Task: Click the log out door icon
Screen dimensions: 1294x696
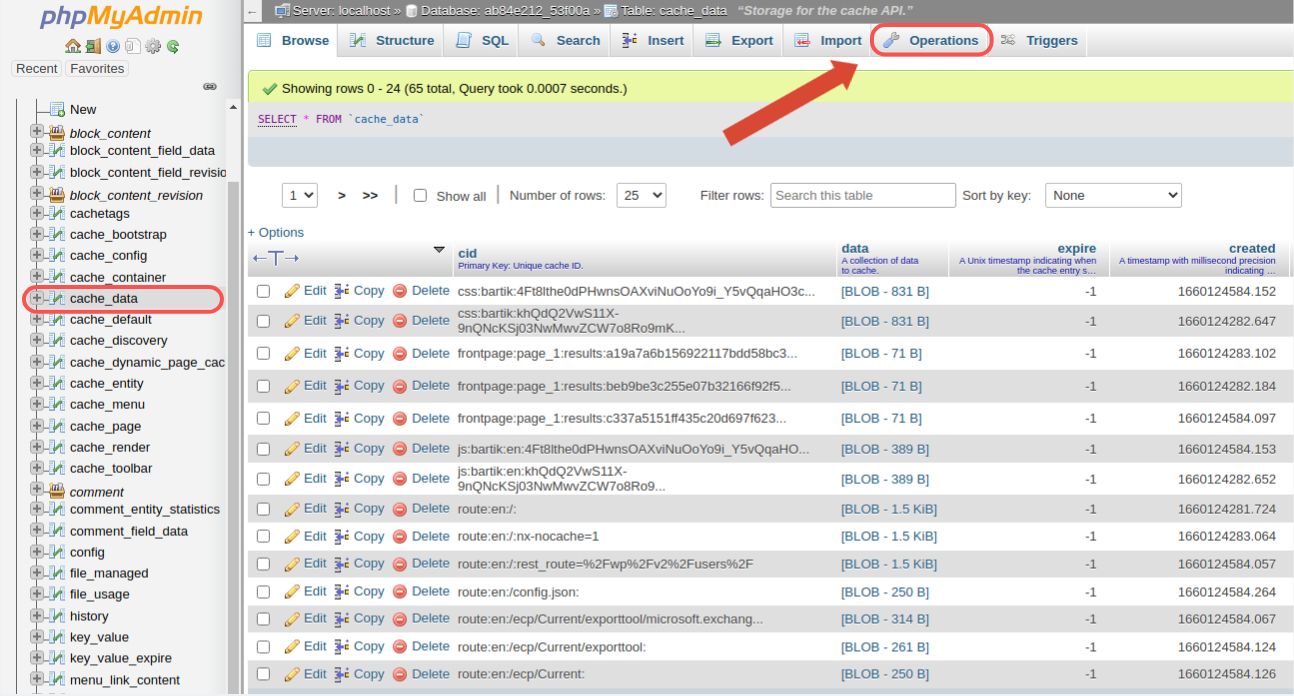Action: click(92, 46)
